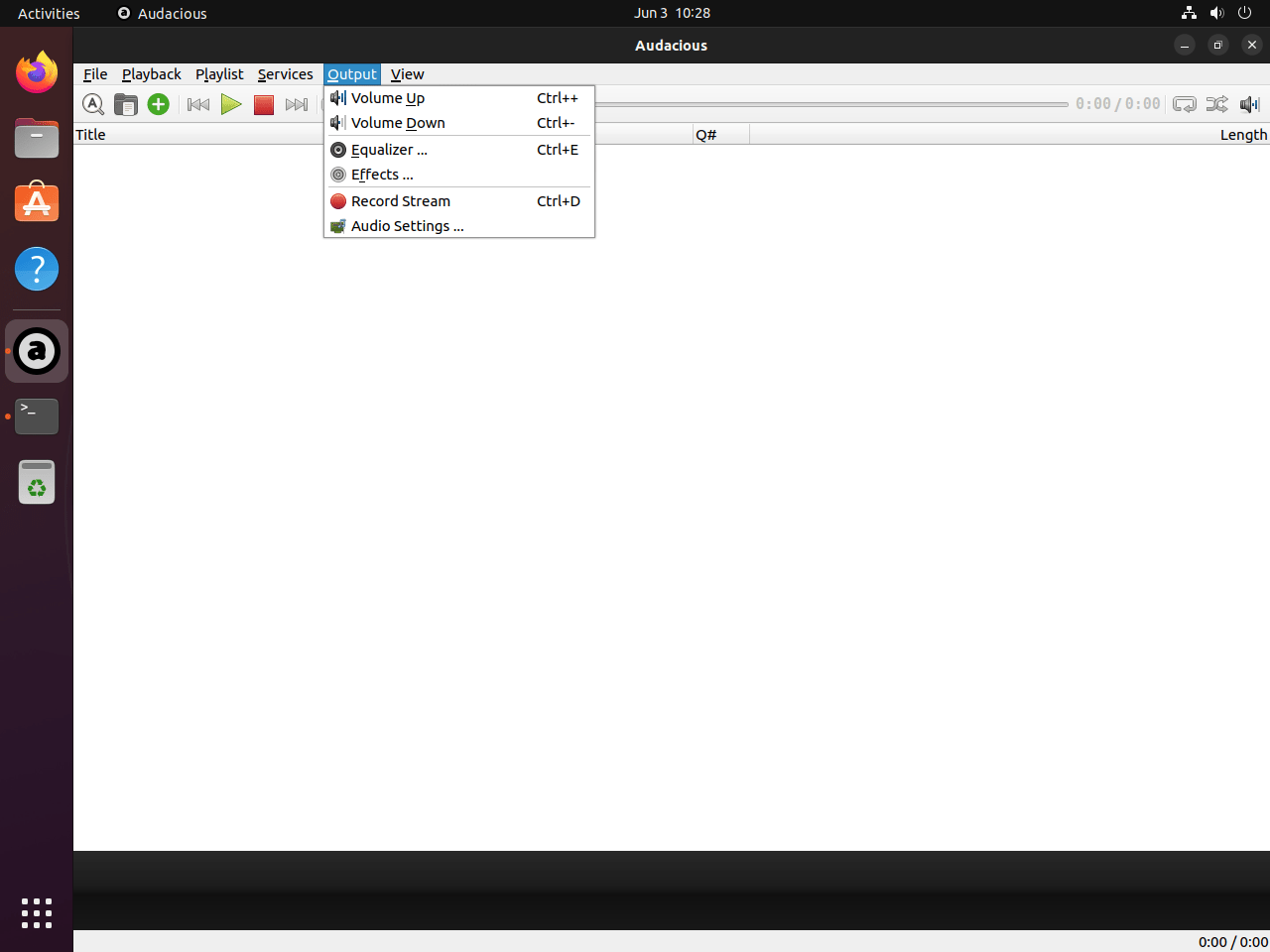Click the Search Library magnifier icon

click(x=93, y=104)
